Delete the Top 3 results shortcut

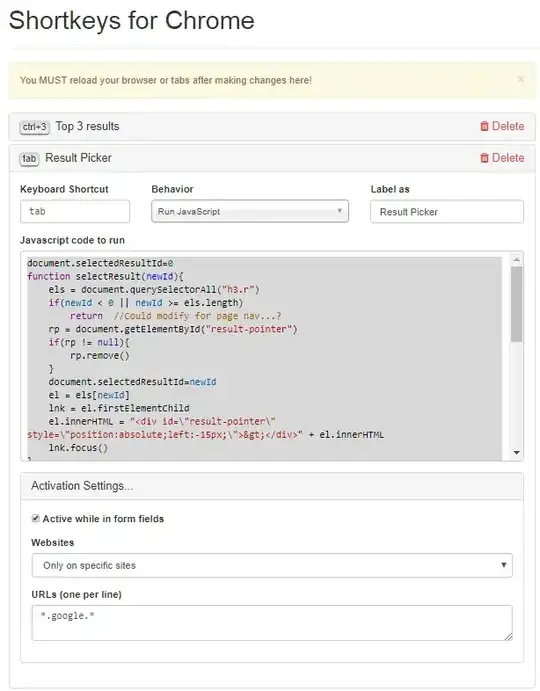[x=502, y=126]
